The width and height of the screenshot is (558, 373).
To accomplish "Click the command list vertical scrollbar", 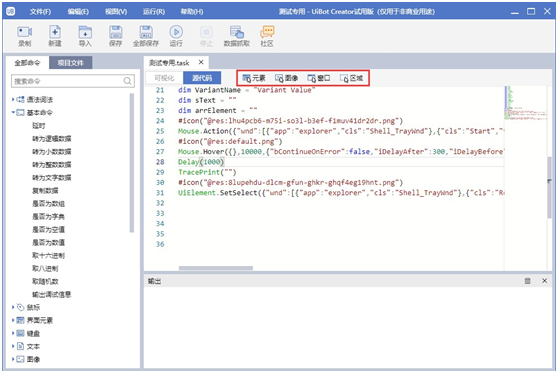I will point(132,163).
